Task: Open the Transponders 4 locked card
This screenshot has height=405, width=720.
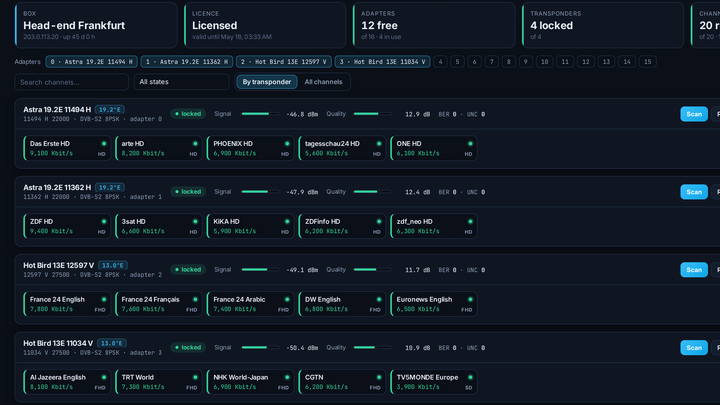Action: click(603, 25)
